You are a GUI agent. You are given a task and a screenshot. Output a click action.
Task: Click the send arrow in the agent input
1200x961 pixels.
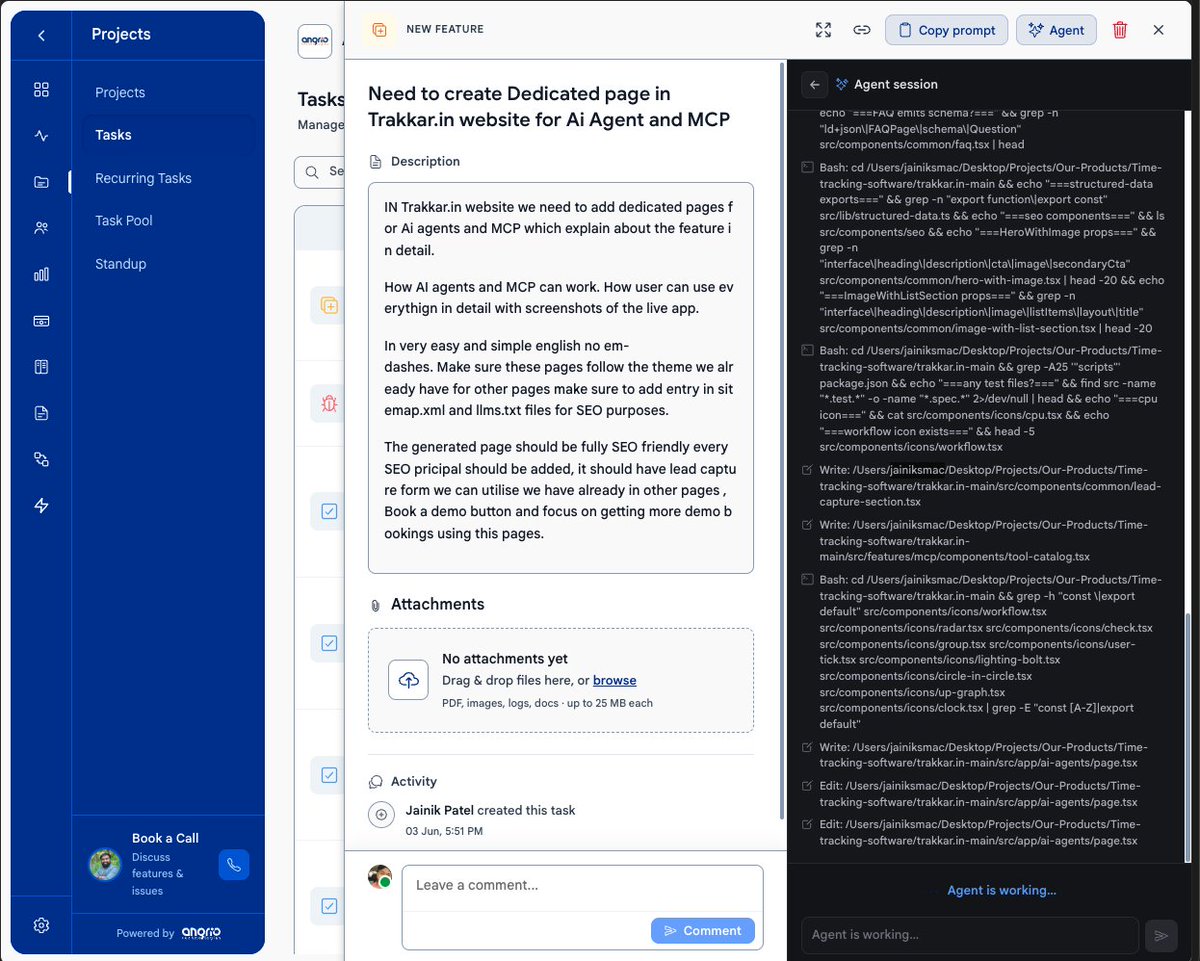click(x=1161, y=935)
